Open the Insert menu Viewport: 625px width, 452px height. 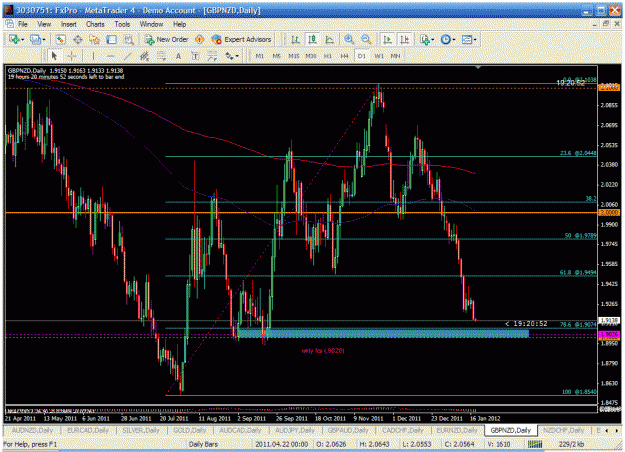click(x=69, y=24)
